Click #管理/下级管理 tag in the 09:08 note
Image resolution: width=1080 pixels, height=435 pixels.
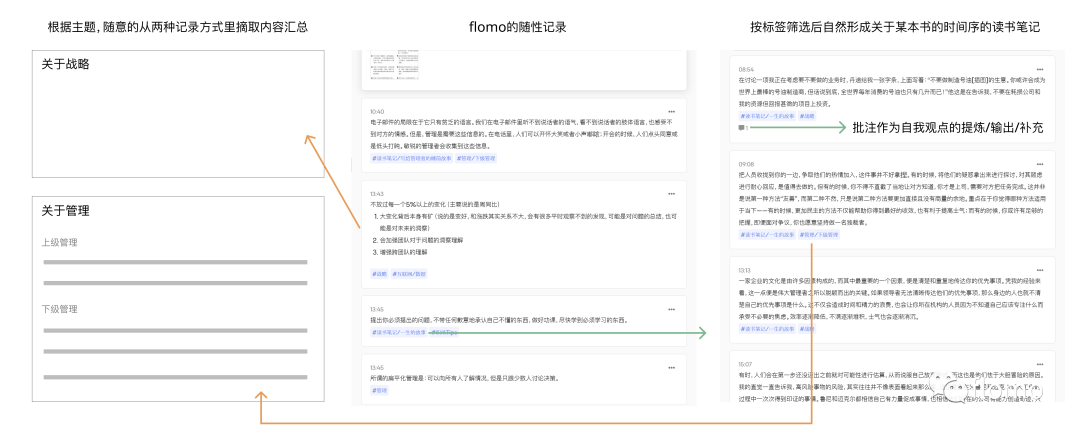pyautogui.click(x=819, y=234)
